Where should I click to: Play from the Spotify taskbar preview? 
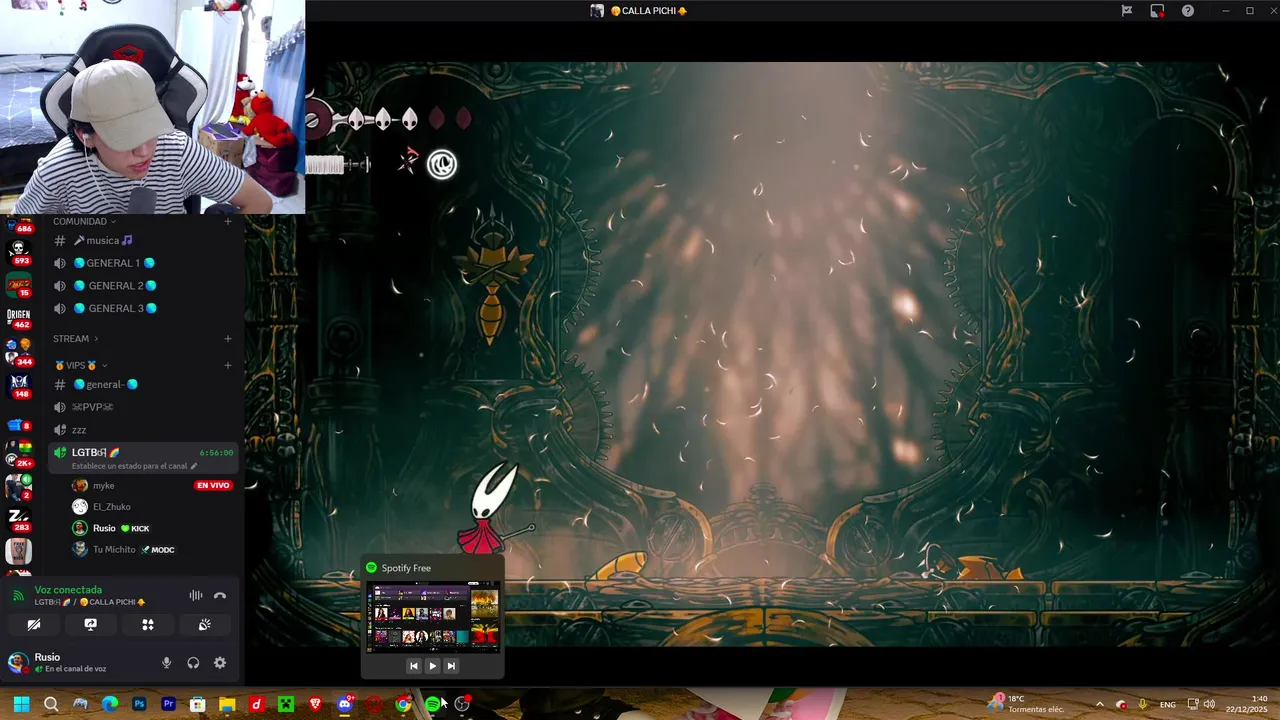point(432,666)
